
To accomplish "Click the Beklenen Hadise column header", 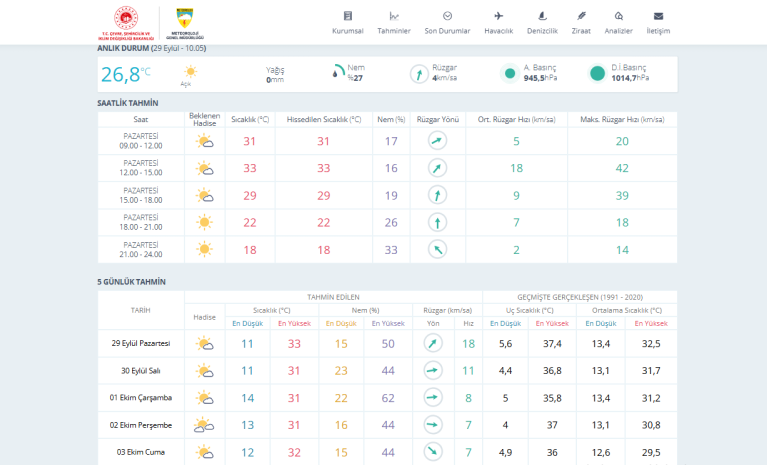I will (x=204, y=119).
